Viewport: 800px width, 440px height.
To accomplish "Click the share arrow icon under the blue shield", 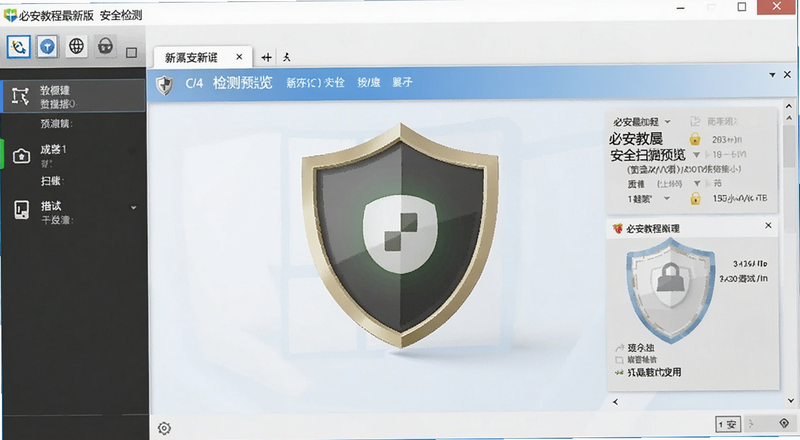I will [x=620, y=348].
